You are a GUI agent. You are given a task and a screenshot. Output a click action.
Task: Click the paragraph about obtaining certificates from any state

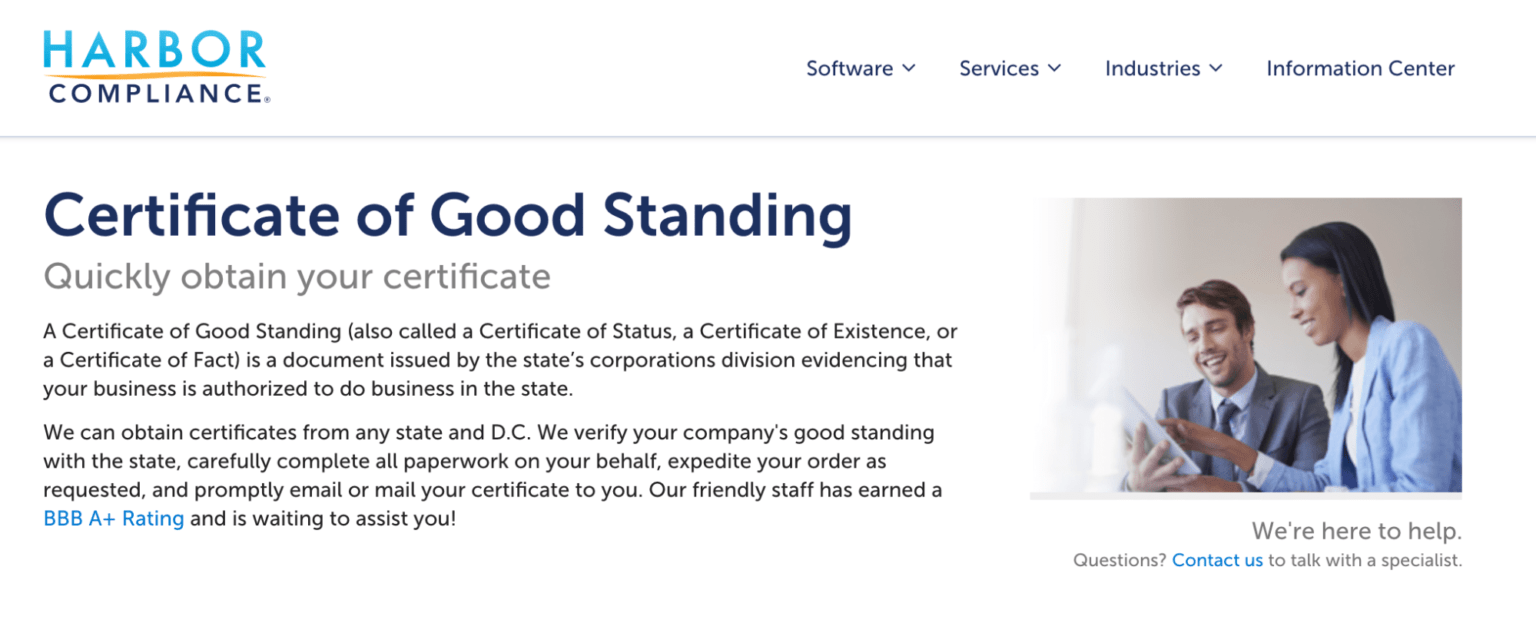(x=494, y=476)
